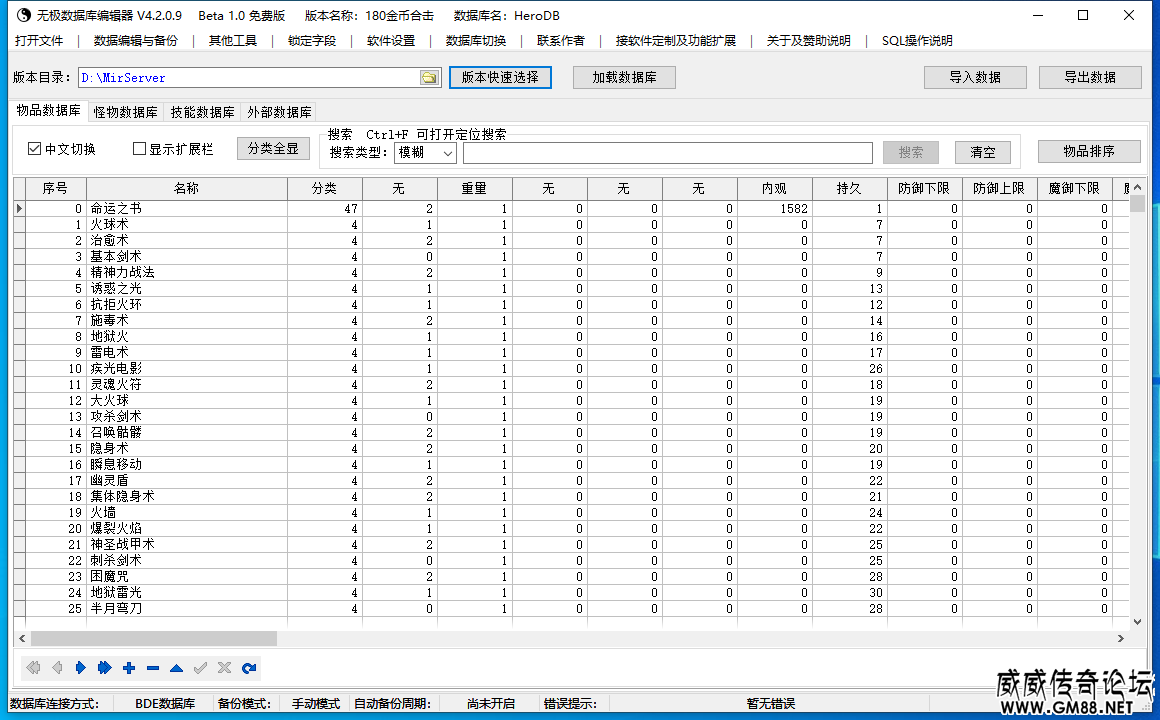Viewport: 1160px width, 720px height.
Task: Click the 序号 column header
Action: (x=55, y=189)
